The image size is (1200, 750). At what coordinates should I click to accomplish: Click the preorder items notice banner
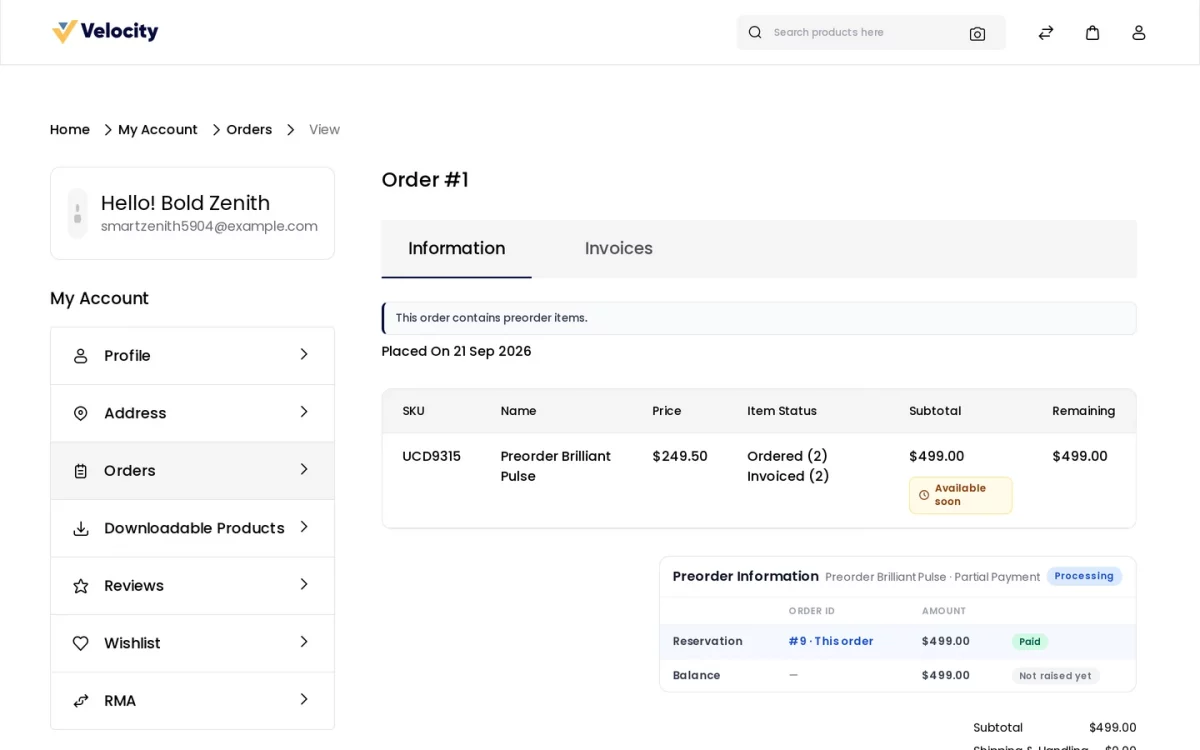click(759, 318)
